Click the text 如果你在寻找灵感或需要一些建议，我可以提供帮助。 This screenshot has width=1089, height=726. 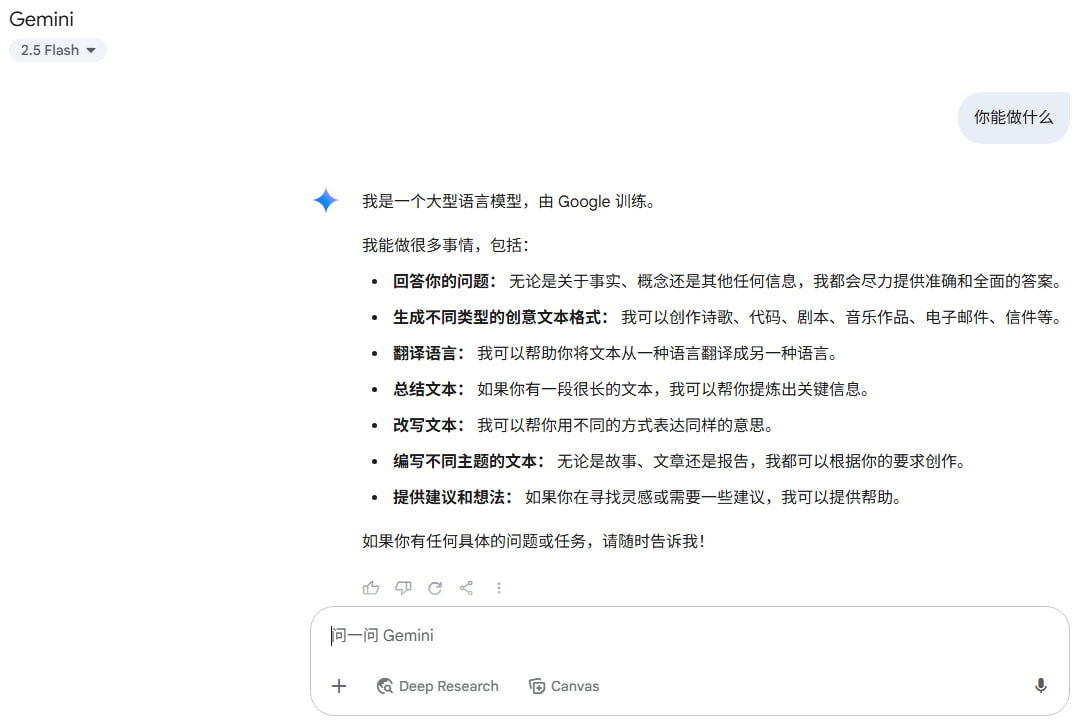[713, 497]
